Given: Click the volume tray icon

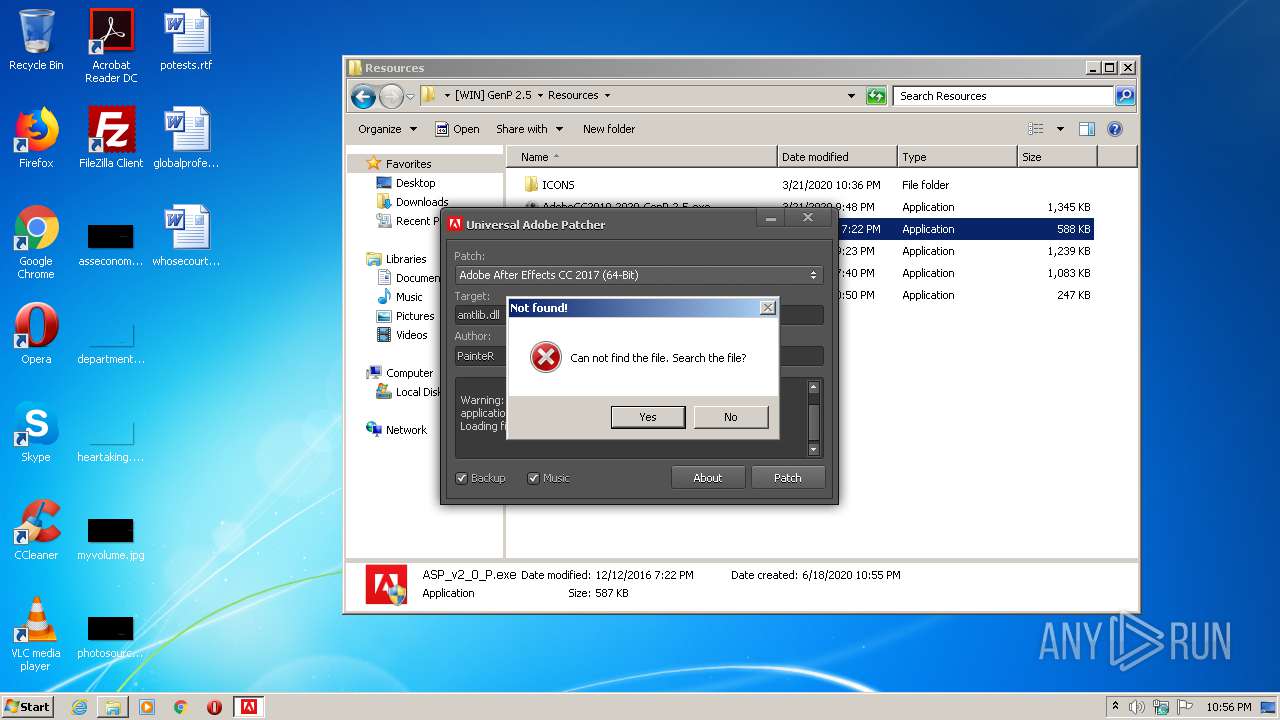Looking at the screenshot, I should coord(1137,707).
